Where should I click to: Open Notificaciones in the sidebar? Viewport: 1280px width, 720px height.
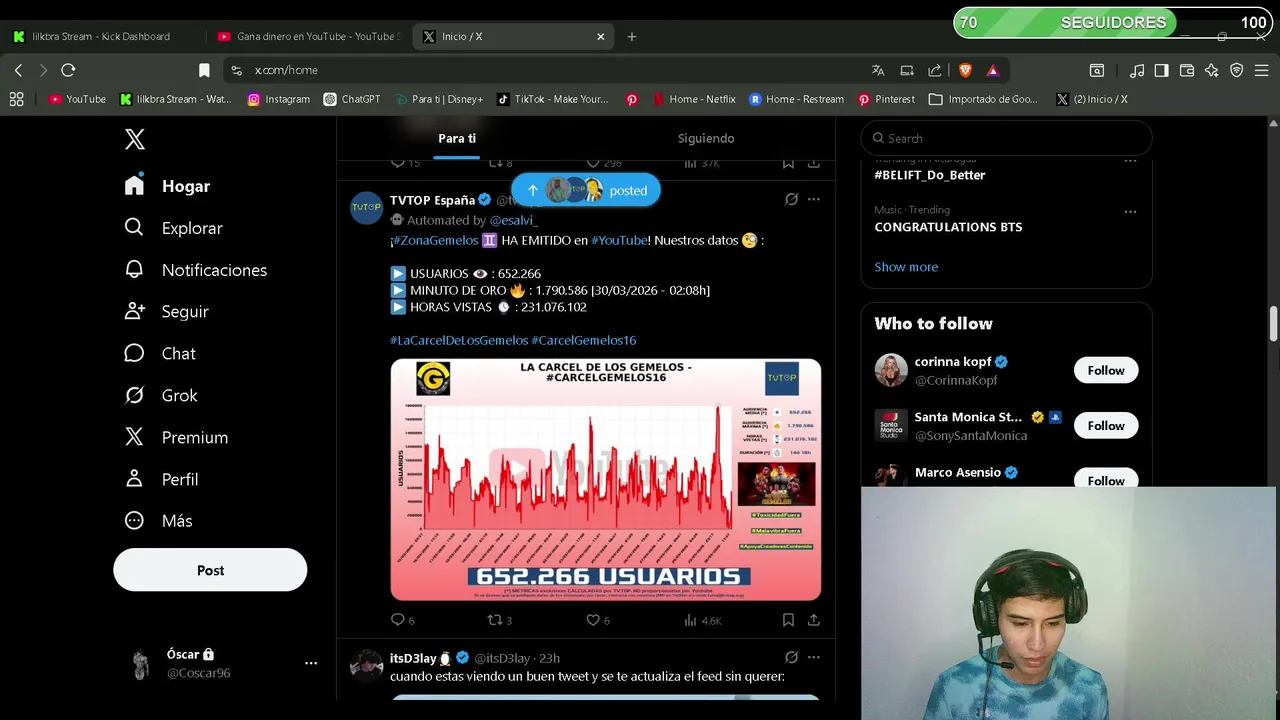click(195, 270)
